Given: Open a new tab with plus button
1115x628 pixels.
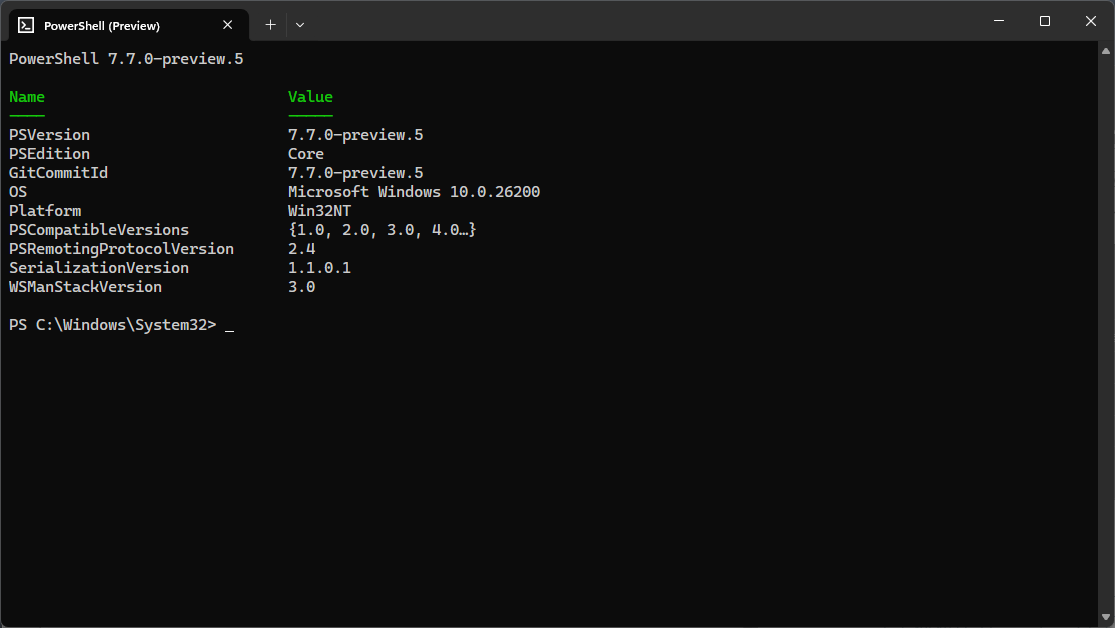Looking at the screenshot, I should 270,25.
